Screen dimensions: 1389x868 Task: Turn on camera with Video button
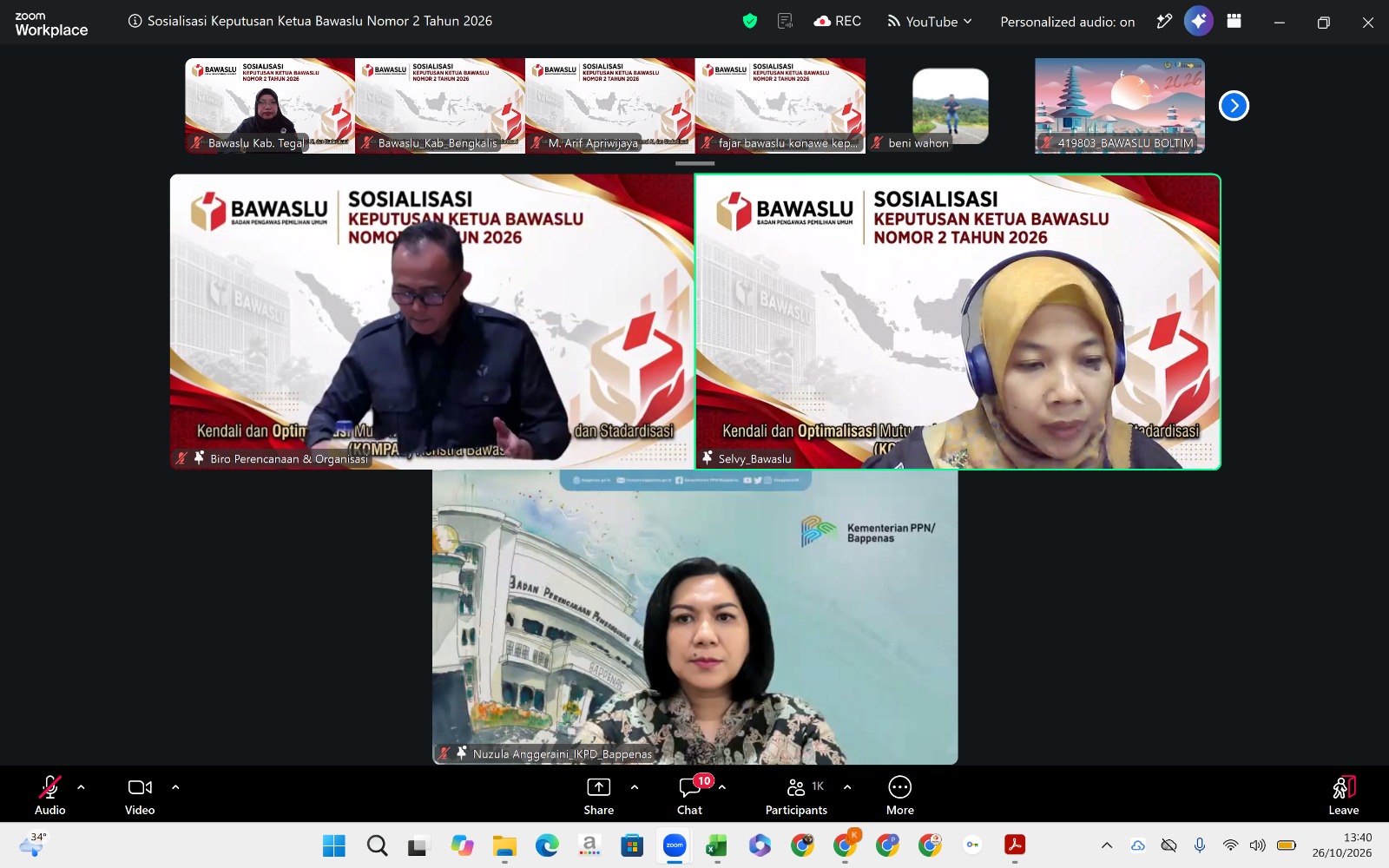[x=140, y=795]
